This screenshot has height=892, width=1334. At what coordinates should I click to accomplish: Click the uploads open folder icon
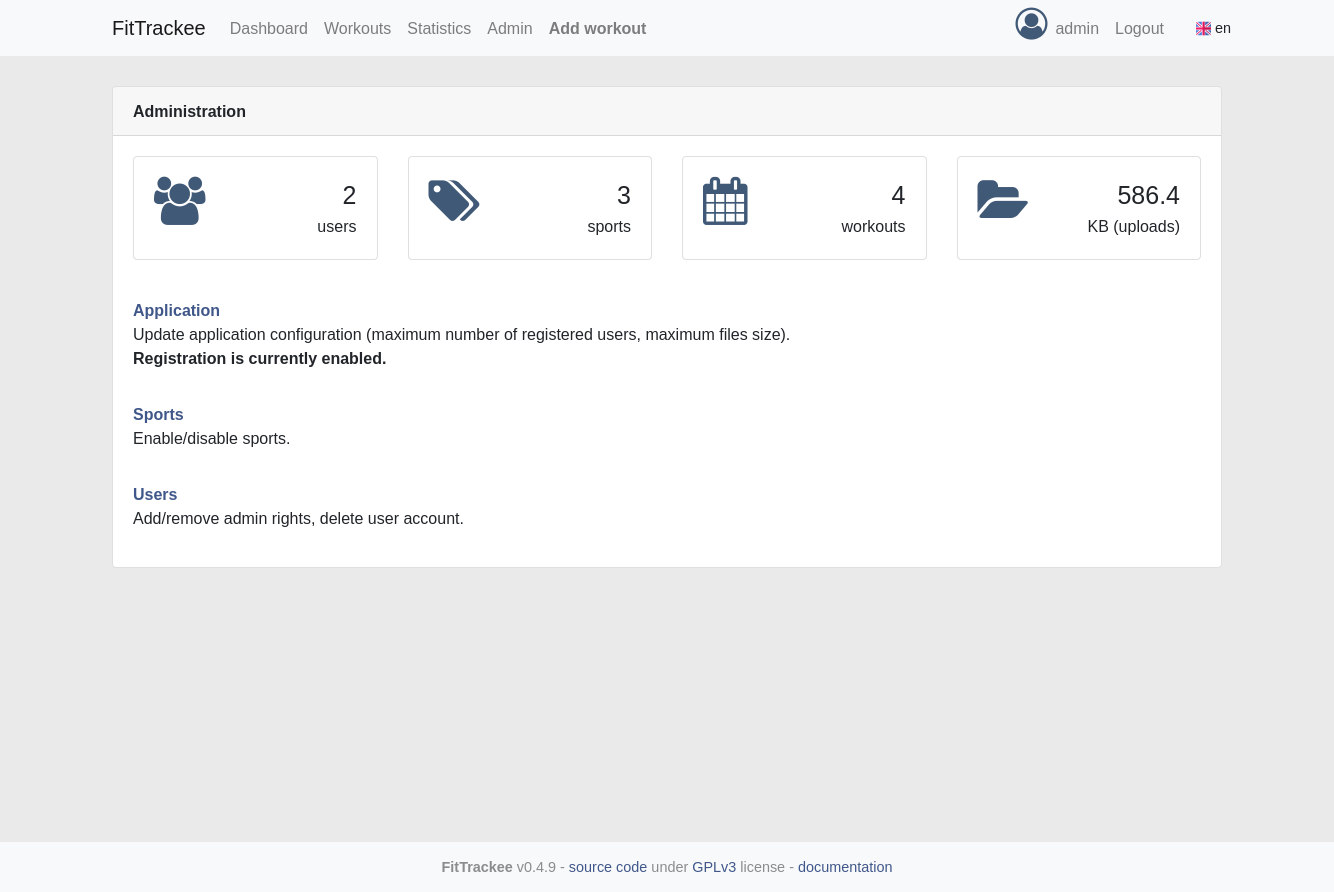pos(1002,199)
